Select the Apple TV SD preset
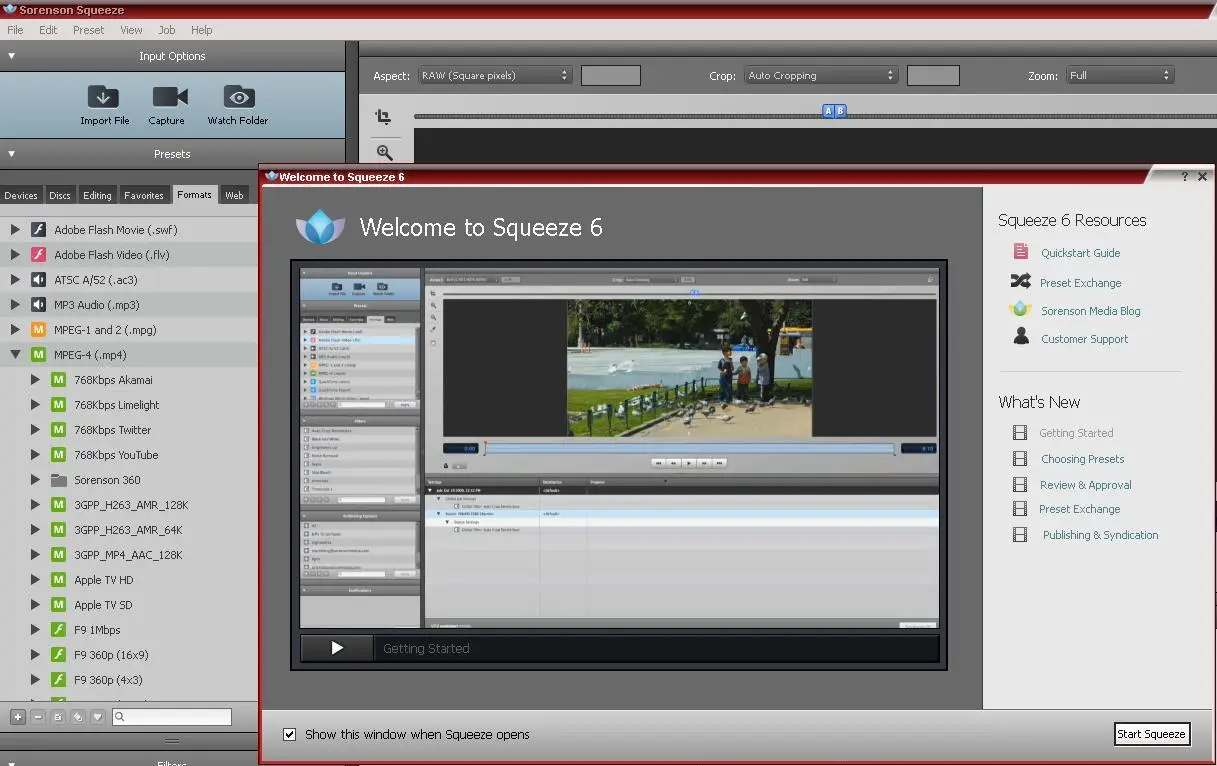Screen dimensions: 1217x766 pyautogui.click(x=103, y=605)
